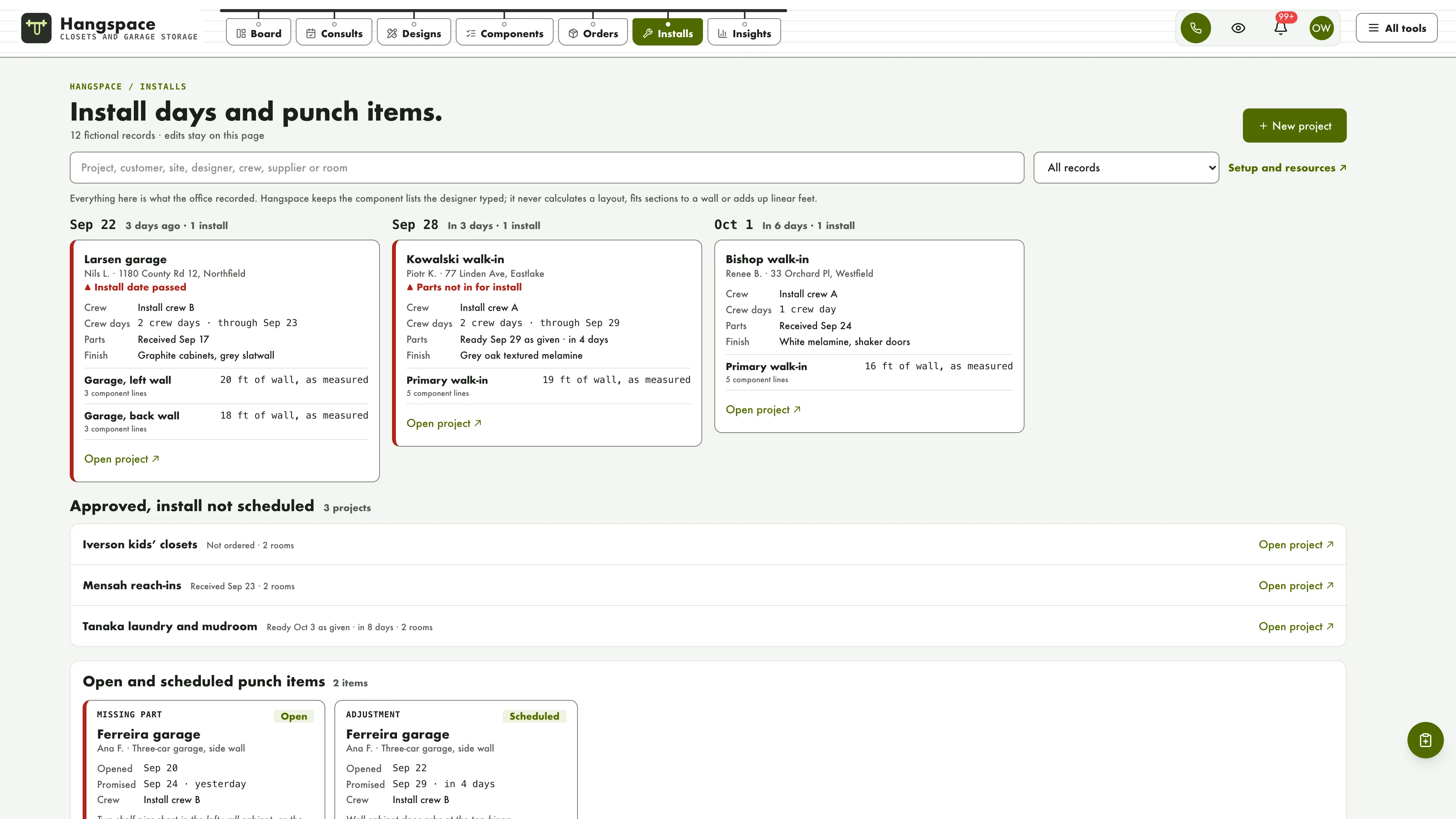This screenshot has width=1456, height=819.
Task: Click the Bishop walk-in card title
Action: point(767,259)
